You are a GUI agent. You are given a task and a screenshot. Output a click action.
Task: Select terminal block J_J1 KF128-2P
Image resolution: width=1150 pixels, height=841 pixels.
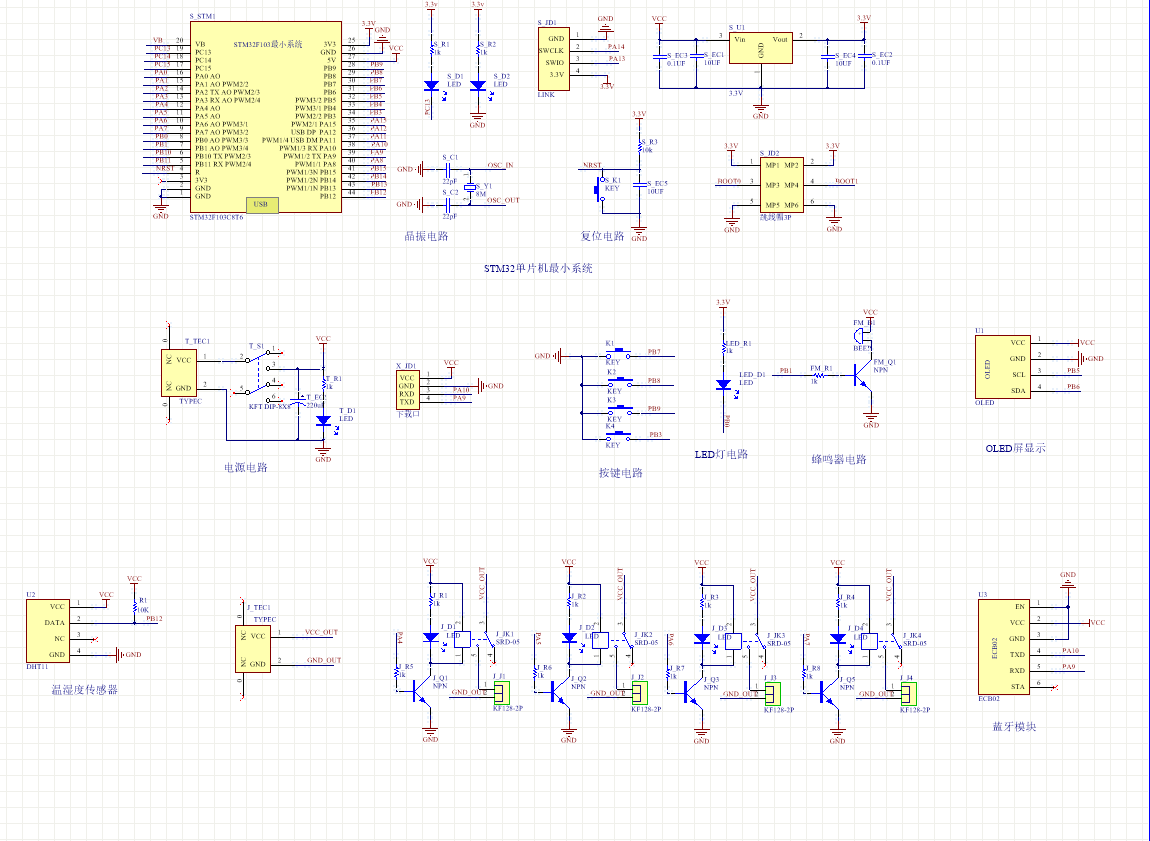tap(502, 692)
